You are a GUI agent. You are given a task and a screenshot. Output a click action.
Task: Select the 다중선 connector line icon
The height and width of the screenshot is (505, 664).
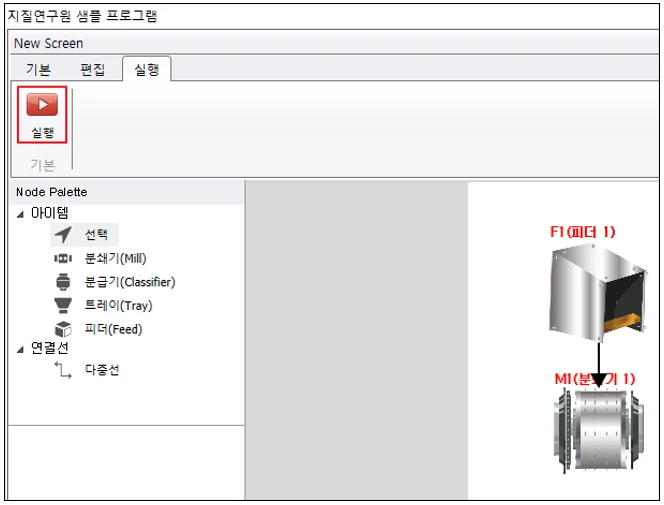click(63, 370)
